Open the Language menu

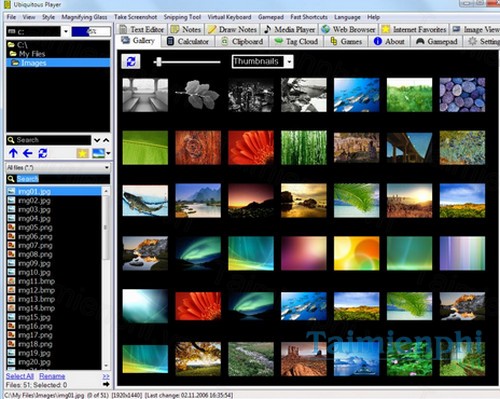(x=347, y=17)
